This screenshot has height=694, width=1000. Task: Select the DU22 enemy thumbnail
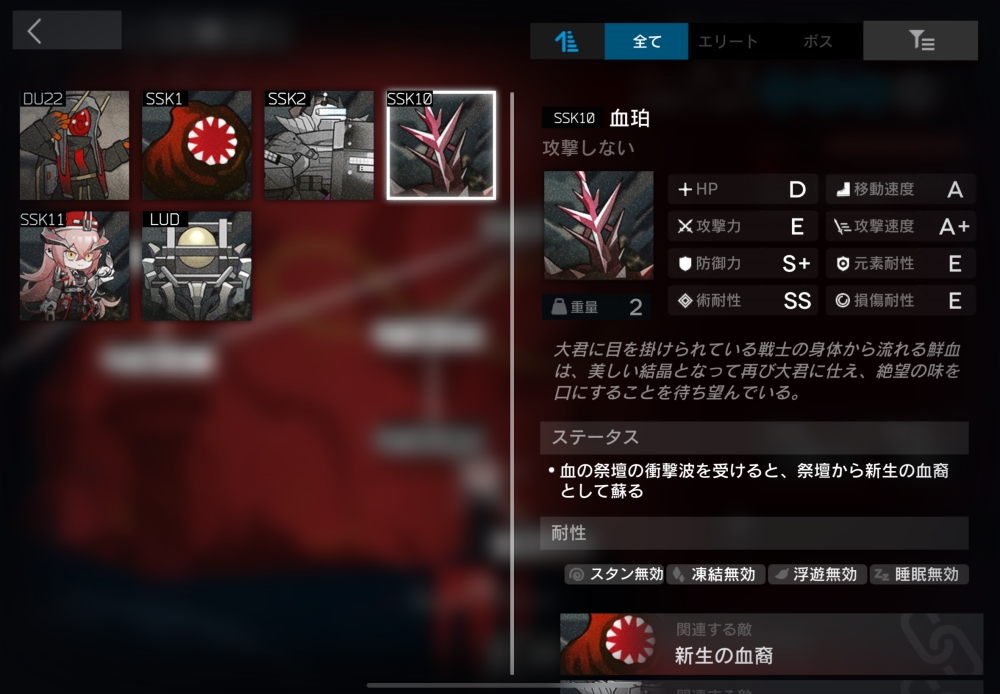(74, 145)
